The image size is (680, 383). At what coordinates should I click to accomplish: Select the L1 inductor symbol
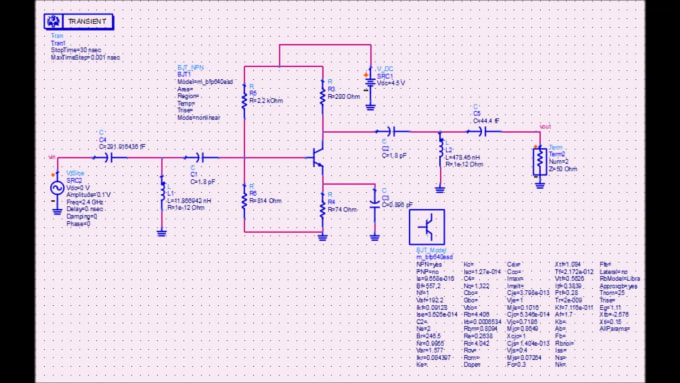(162, 193)
